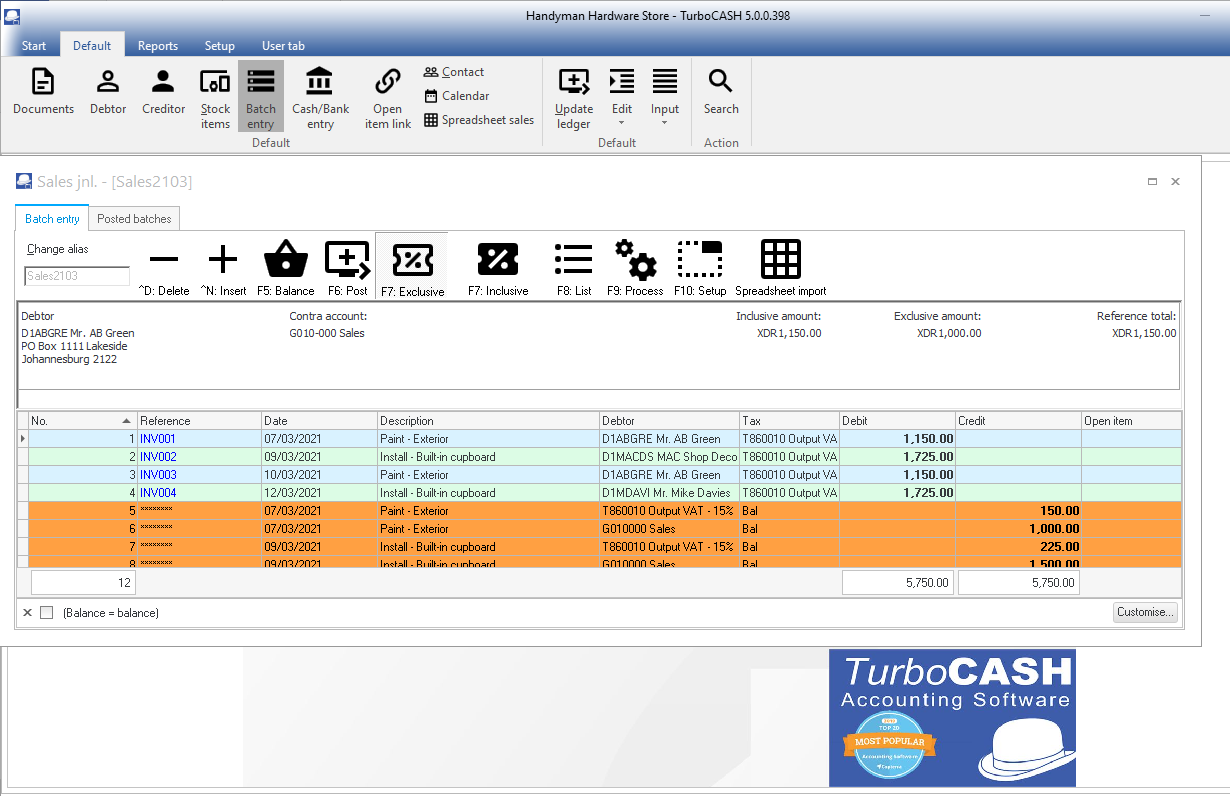Click the Spreadsheet import grid icon
1230x796 pixels.
[781, 268]
